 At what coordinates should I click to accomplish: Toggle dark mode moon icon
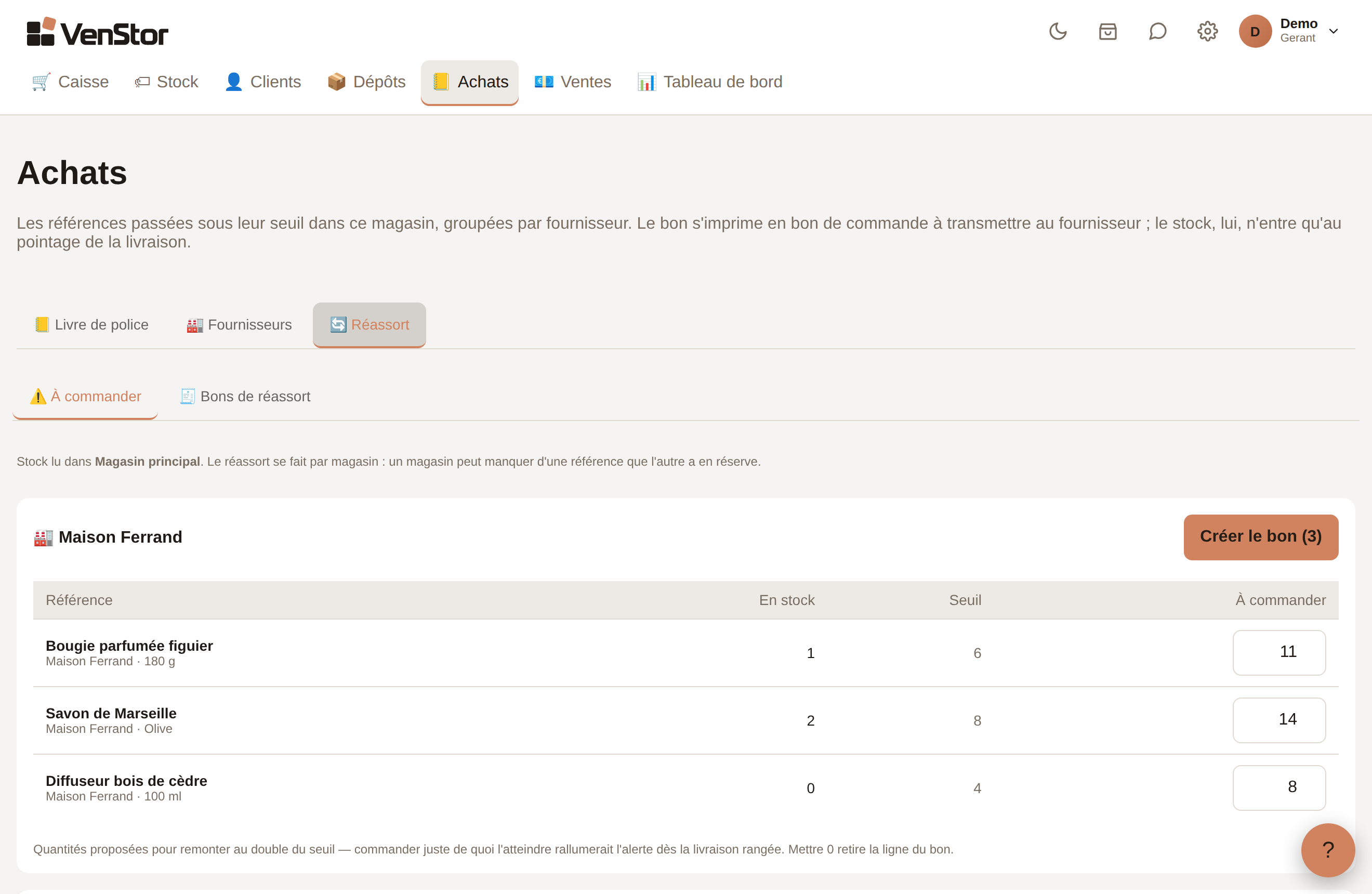(x=1058, y=31)
